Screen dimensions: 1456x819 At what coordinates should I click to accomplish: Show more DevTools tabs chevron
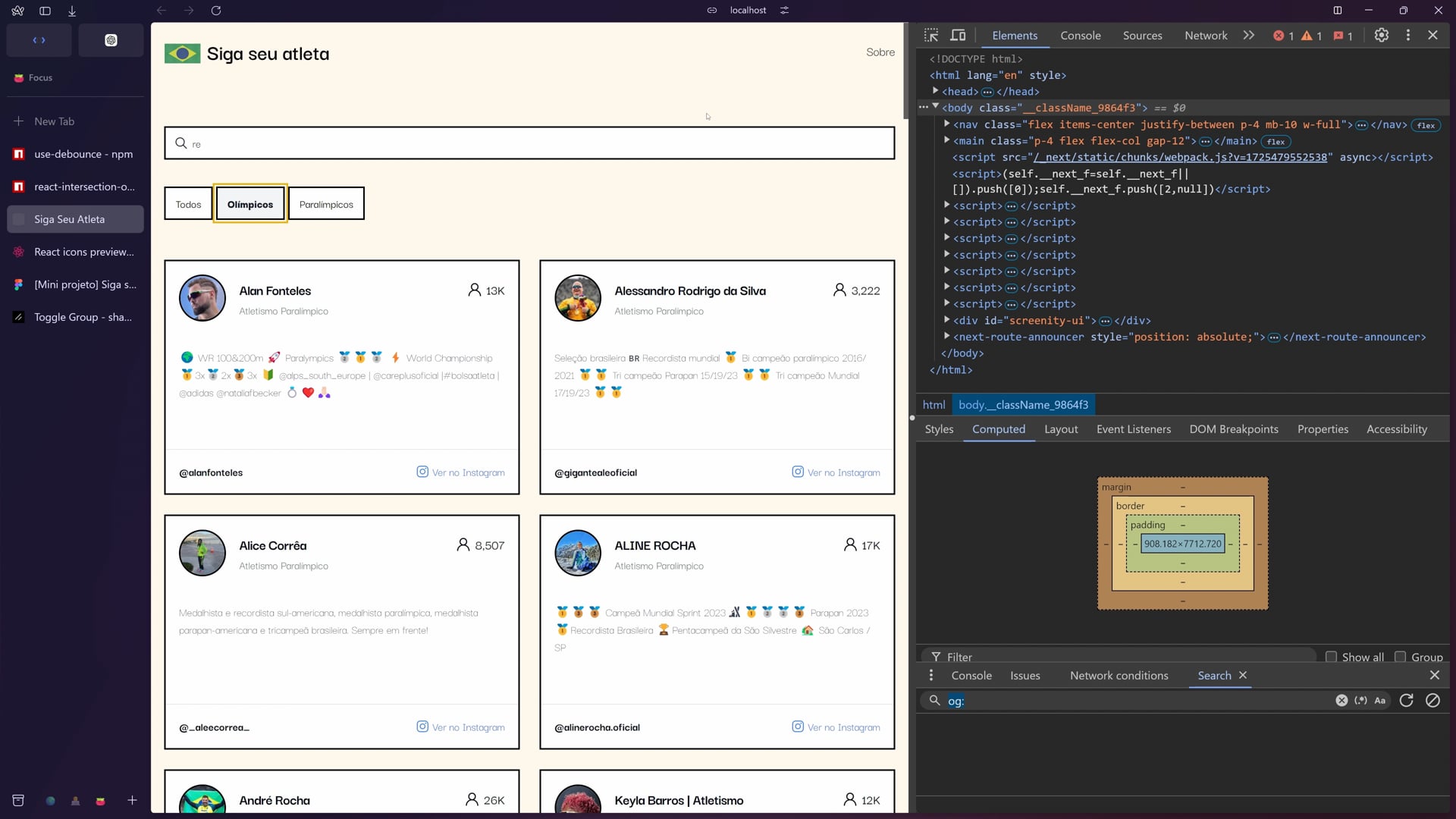(1249, 36)
